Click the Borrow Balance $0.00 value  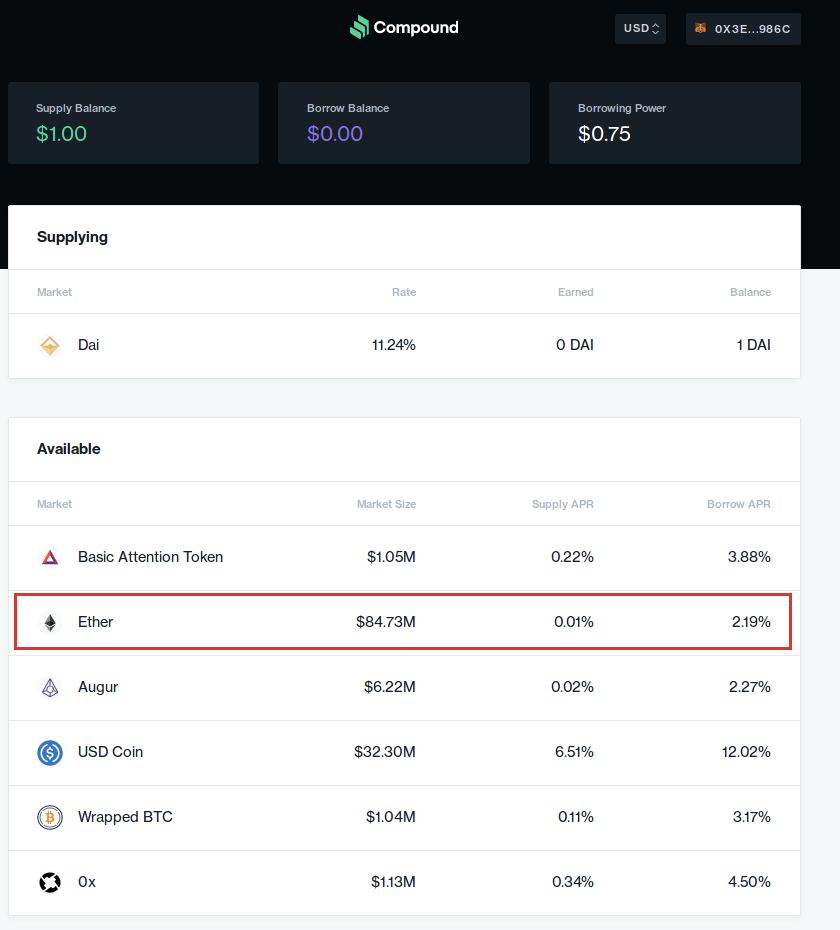tap(335, 133)
